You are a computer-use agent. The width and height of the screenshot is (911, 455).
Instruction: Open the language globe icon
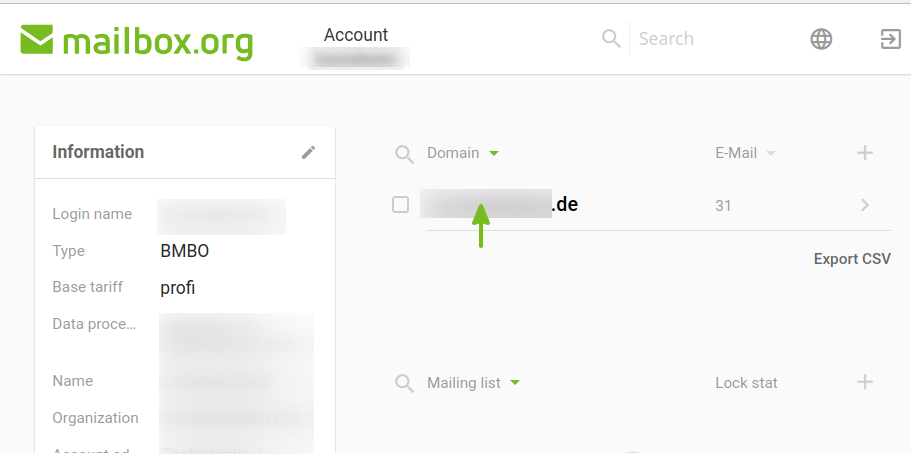[x=821, y=39]
